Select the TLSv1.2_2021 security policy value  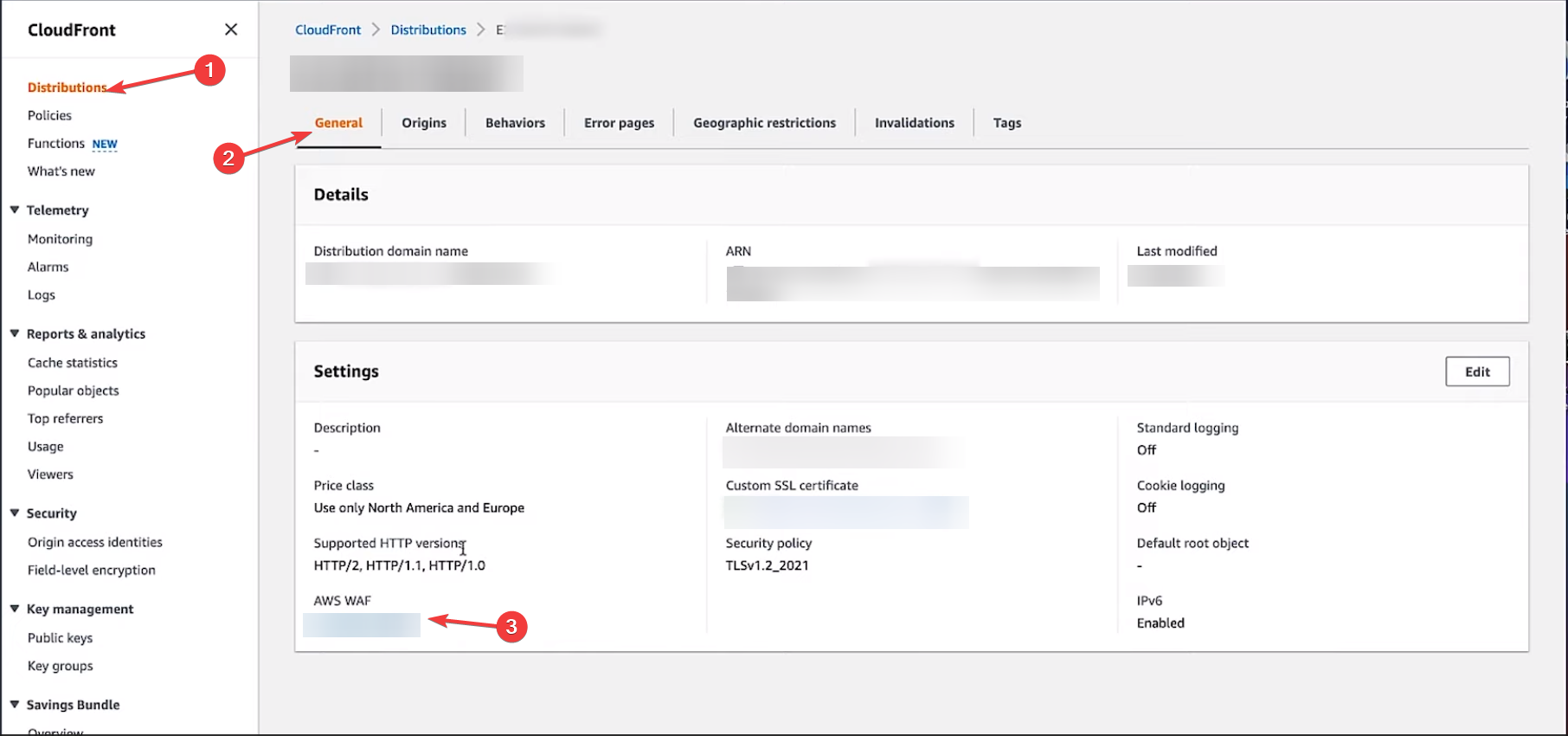tap(768, 565)
